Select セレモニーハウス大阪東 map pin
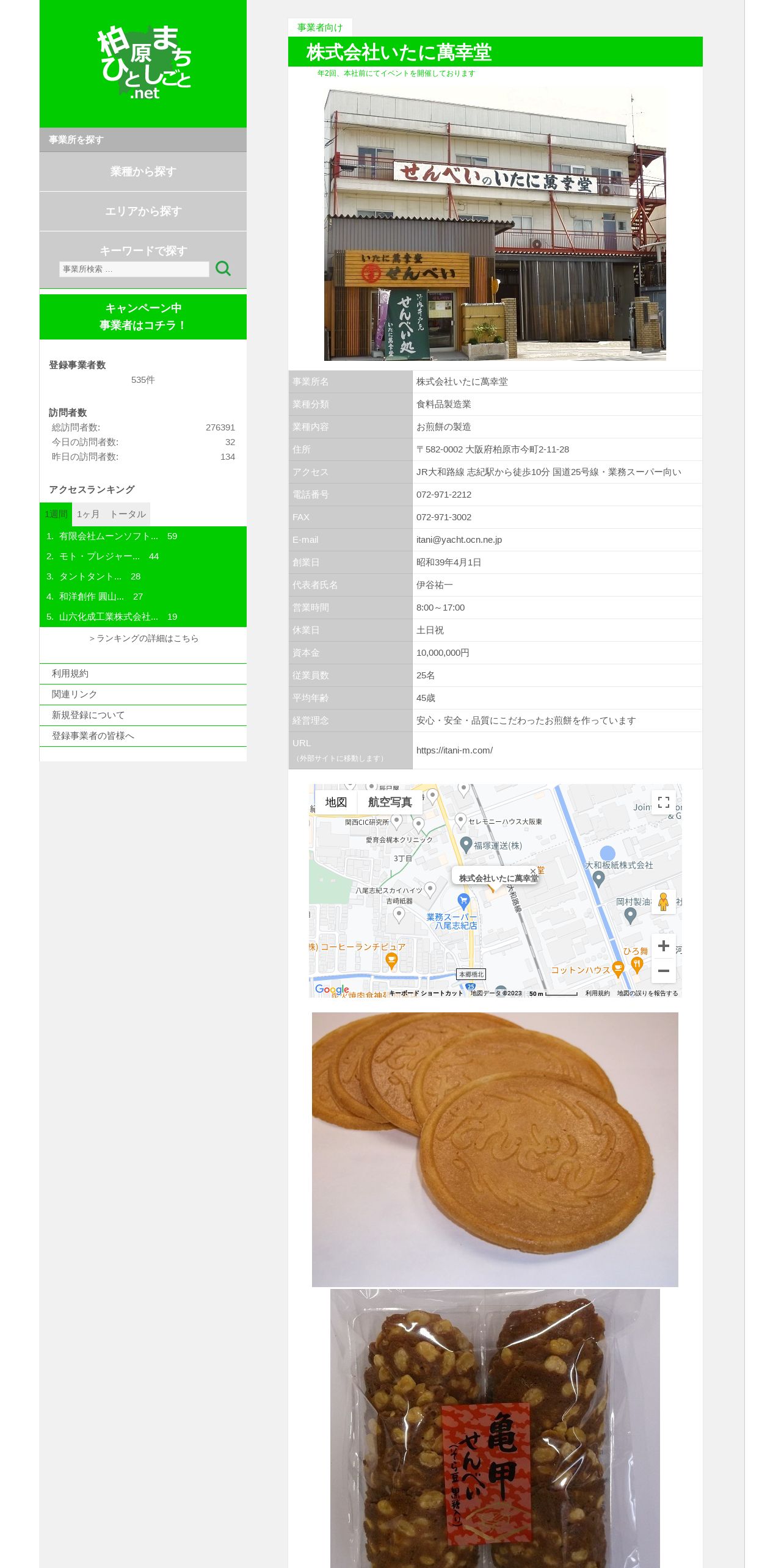 [x=461, y=821]
